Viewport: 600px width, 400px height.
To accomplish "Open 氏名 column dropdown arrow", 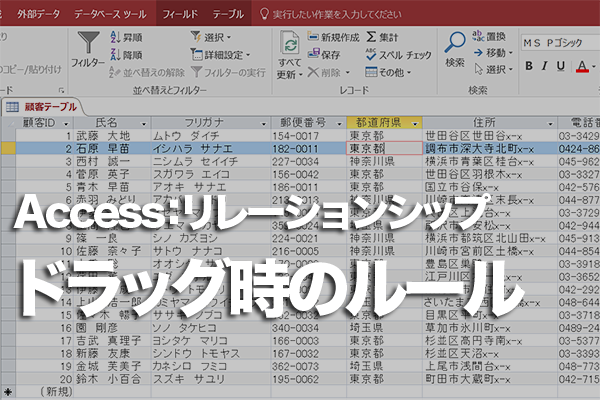I will (144, 124).
